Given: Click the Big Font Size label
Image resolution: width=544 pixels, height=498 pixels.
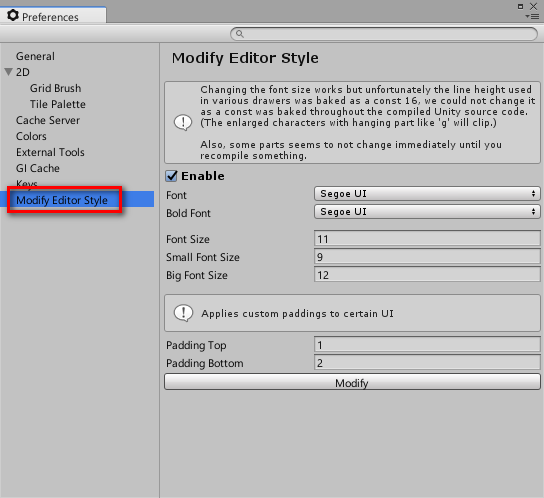Looking at the screenshot, I should pos(197,276).
